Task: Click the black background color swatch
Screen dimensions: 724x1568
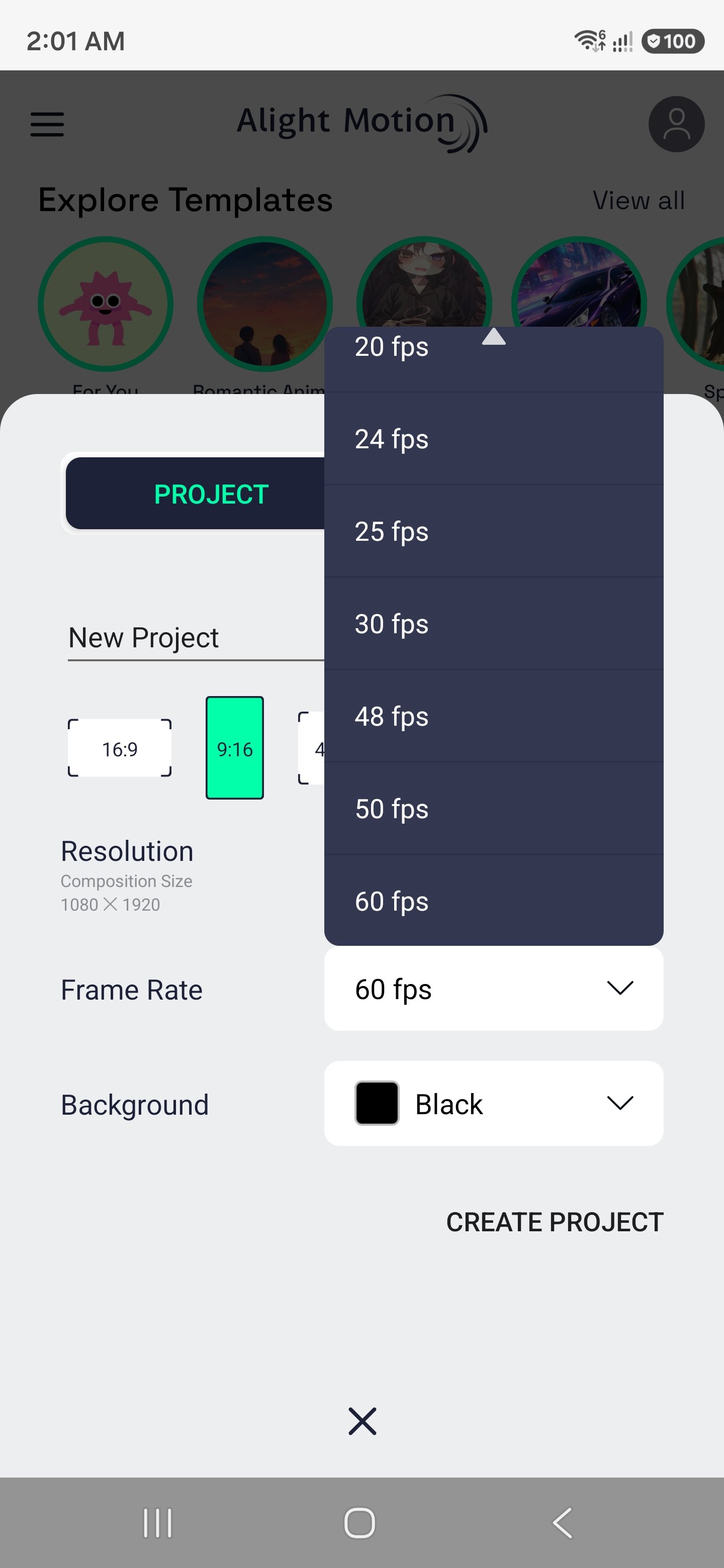Action: (x=377, y=1103)
